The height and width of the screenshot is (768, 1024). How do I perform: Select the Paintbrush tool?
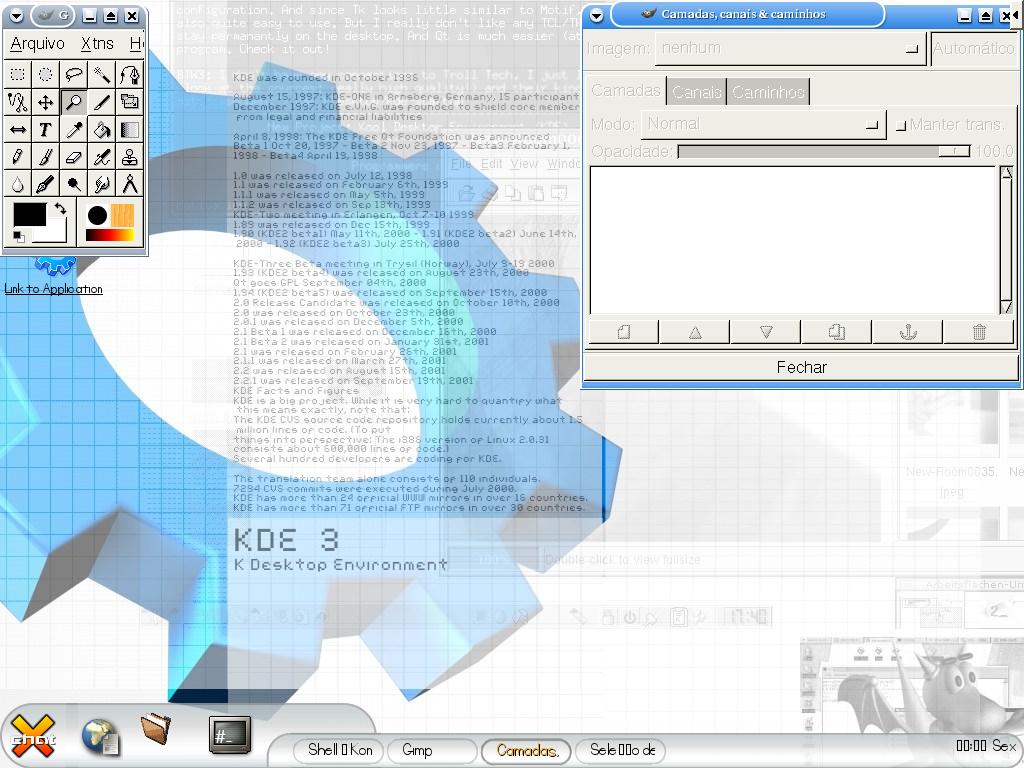[45, 157]
